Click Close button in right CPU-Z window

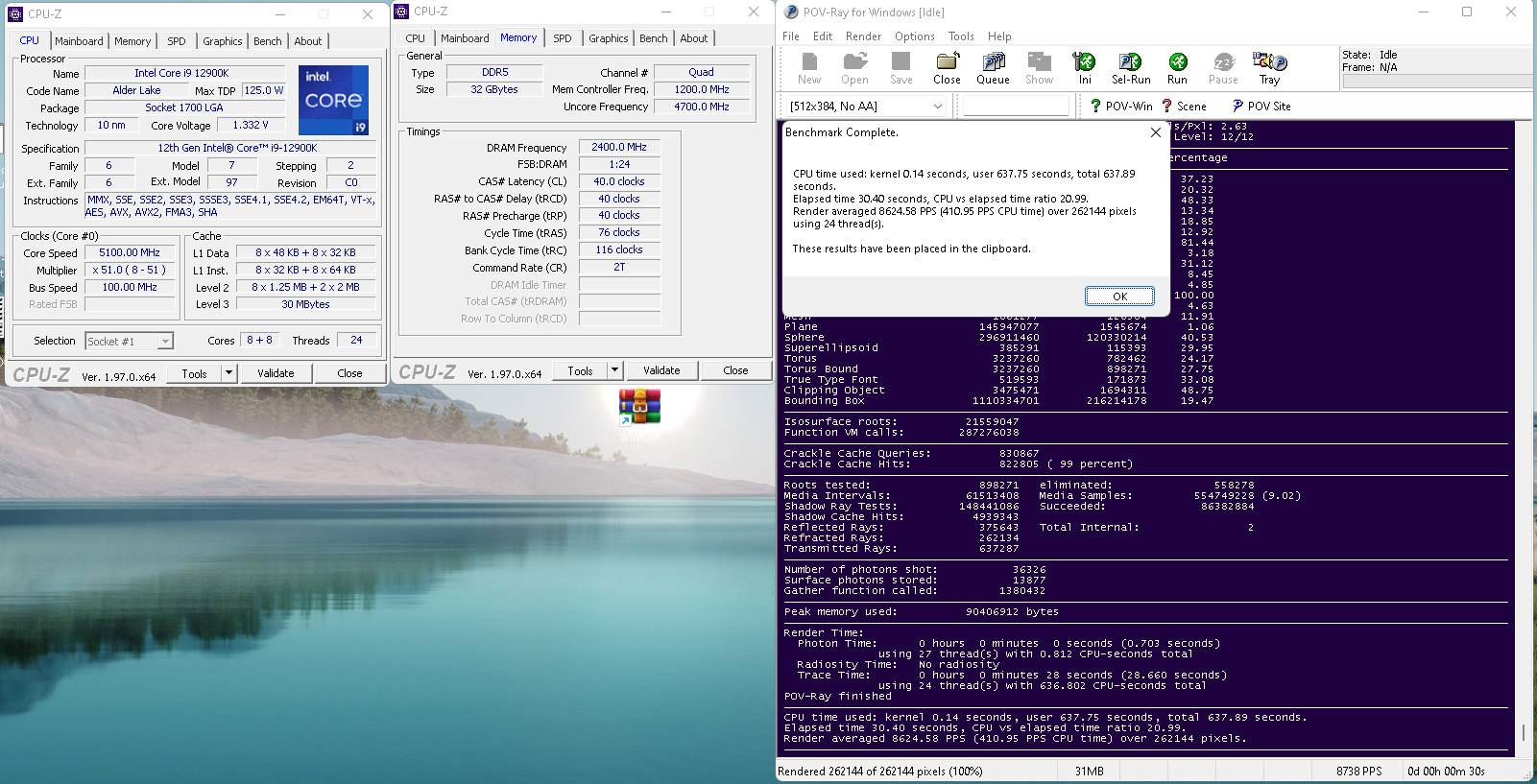[x=735, y=370]
